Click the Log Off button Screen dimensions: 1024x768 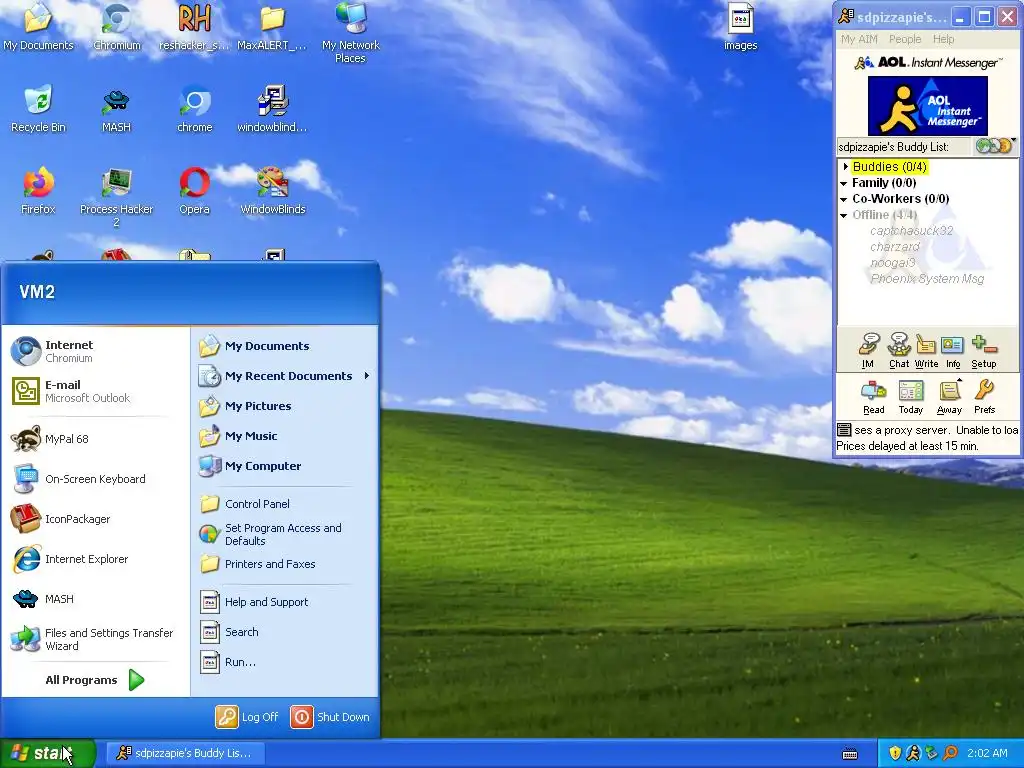[x=248, y=717]
